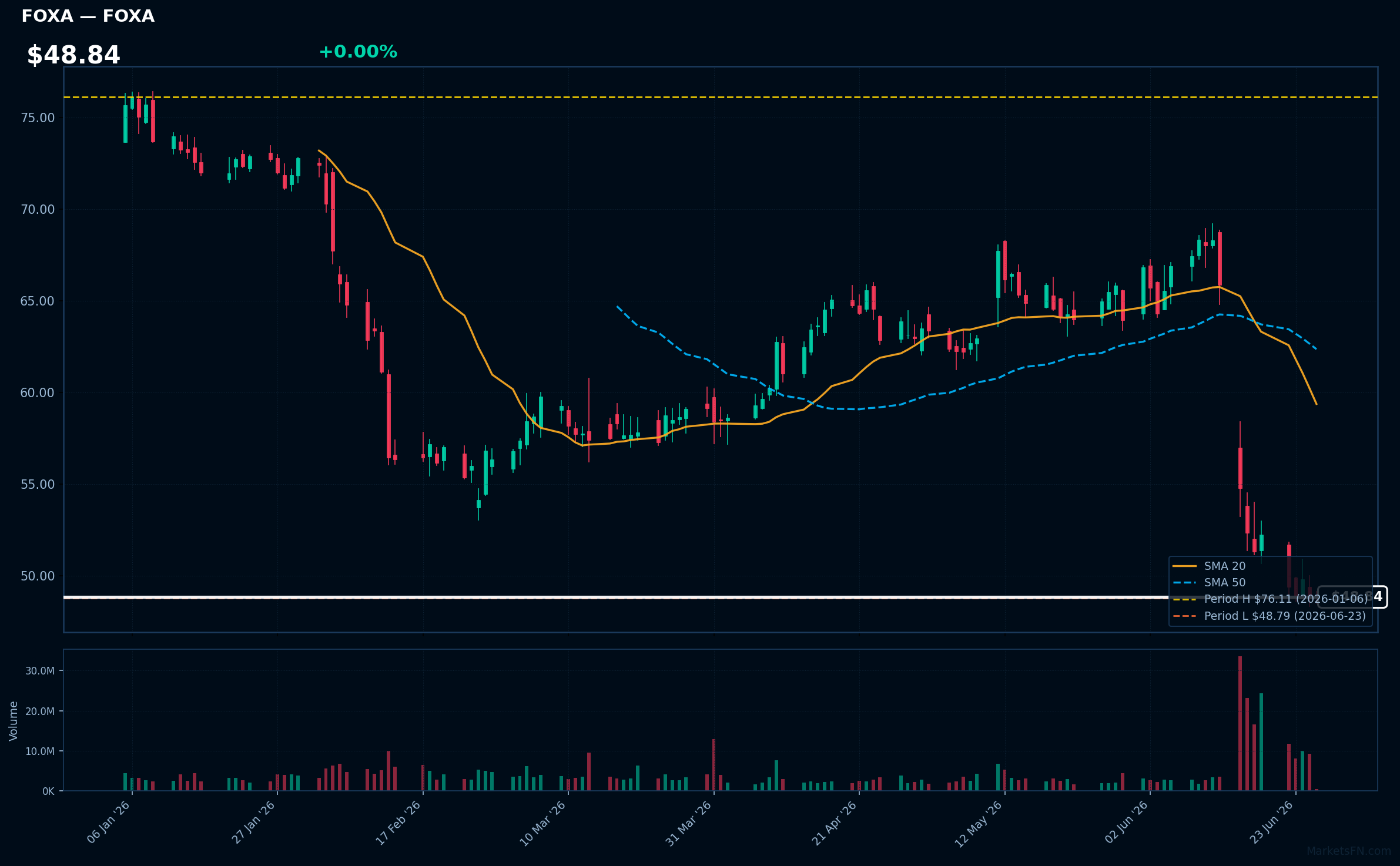Click the 02 Jun '26 date label
1400x866 pixels.
point(1127,823)
